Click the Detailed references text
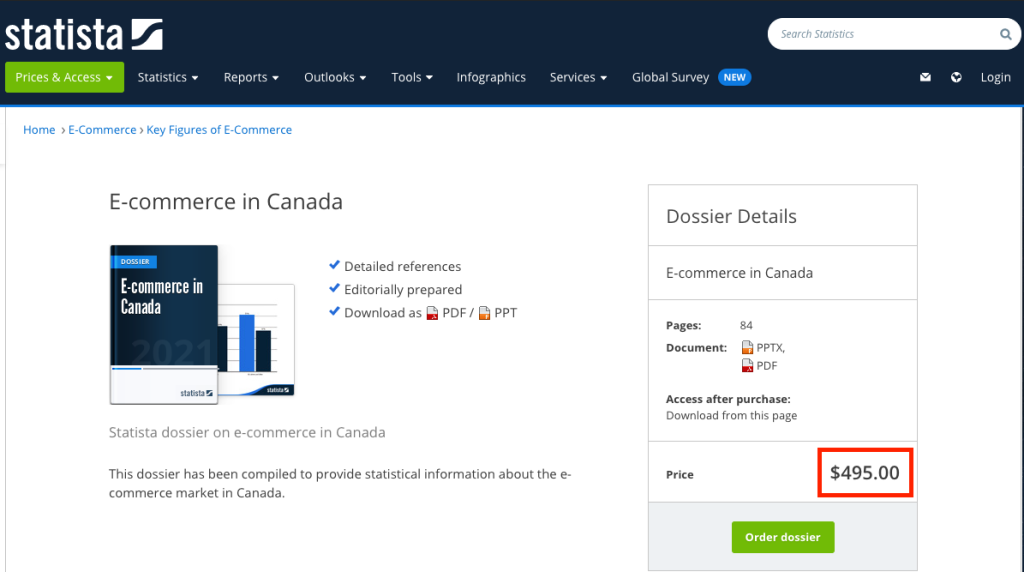 pyautogui.click(x=402, y=266)
